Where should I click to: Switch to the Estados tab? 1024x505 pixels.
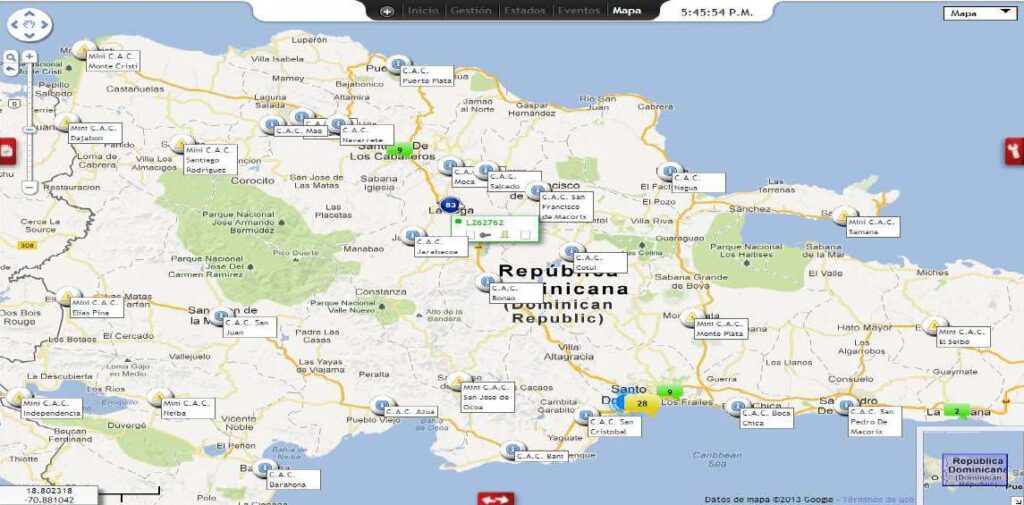[x=524, y=11]
